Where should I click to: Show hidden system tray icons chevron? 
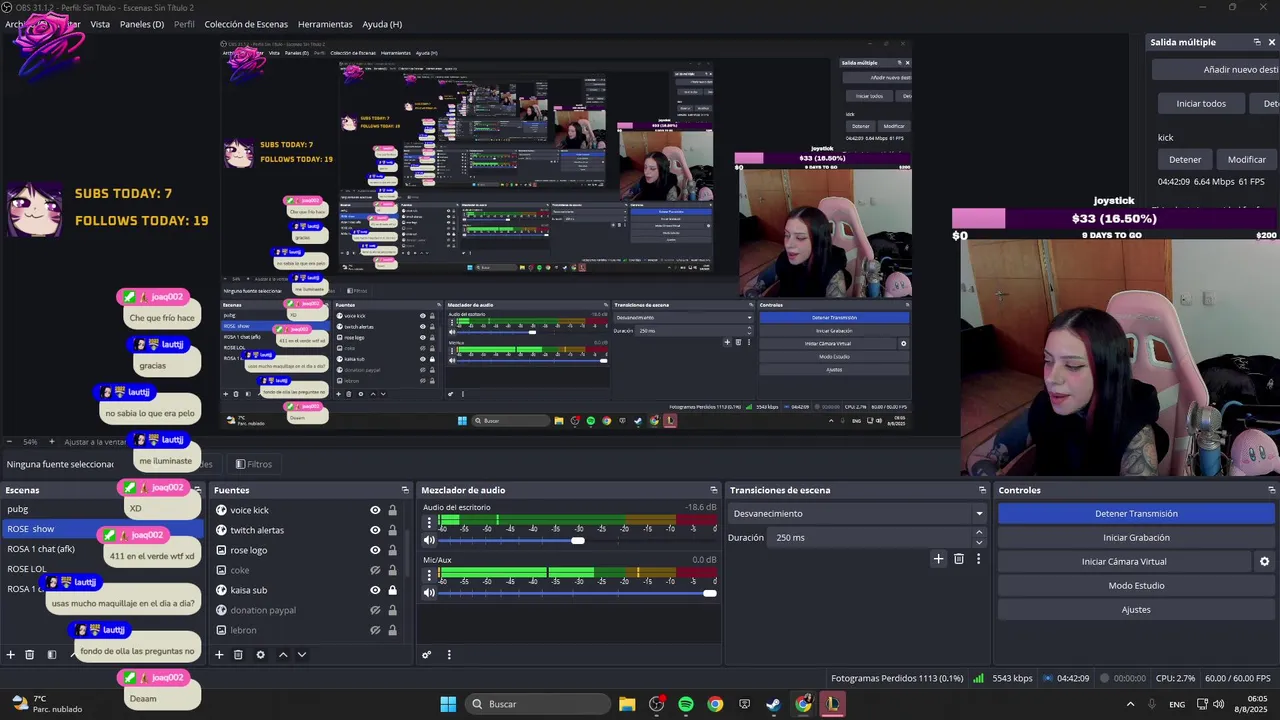[x=1130, y=704]
